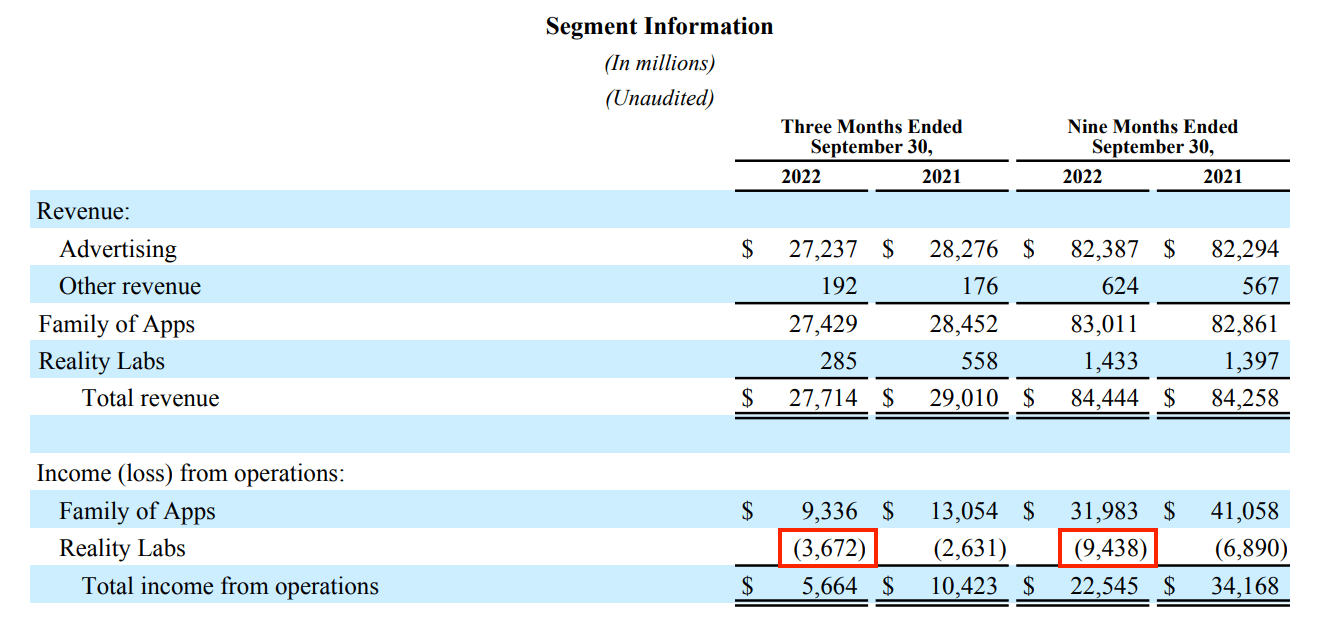Click the Advertising row label
Screen dimensions: 1323x632
point(118,249)
